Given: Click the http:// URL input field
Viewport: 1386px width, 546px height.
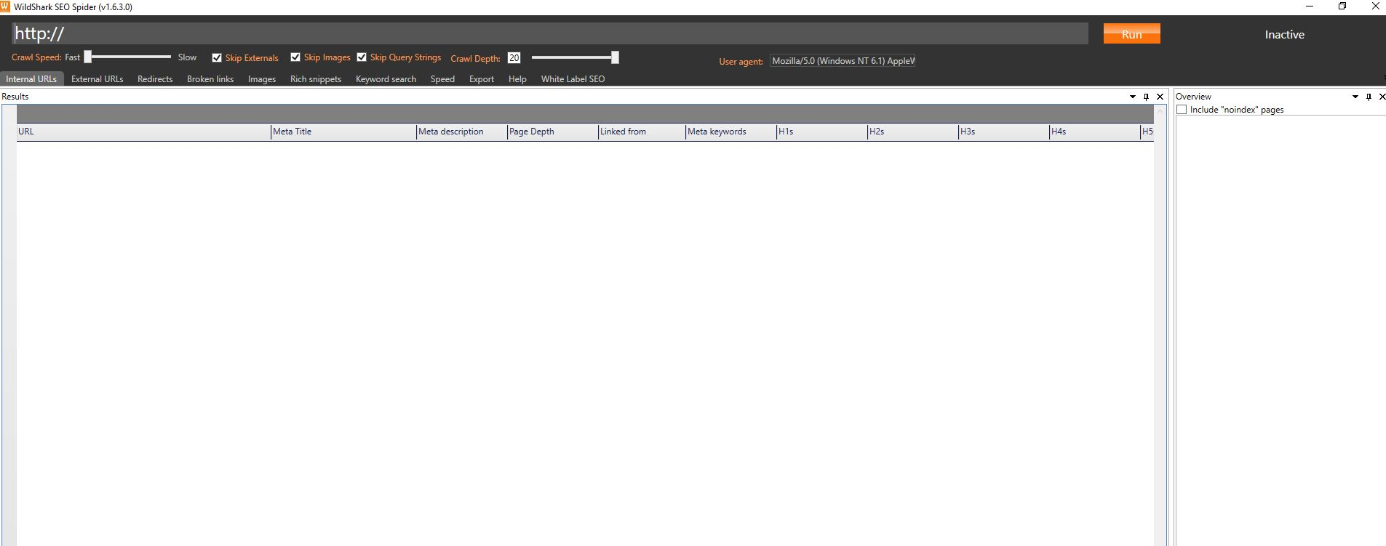Looking at the screenshot, I should click(550, 34).
